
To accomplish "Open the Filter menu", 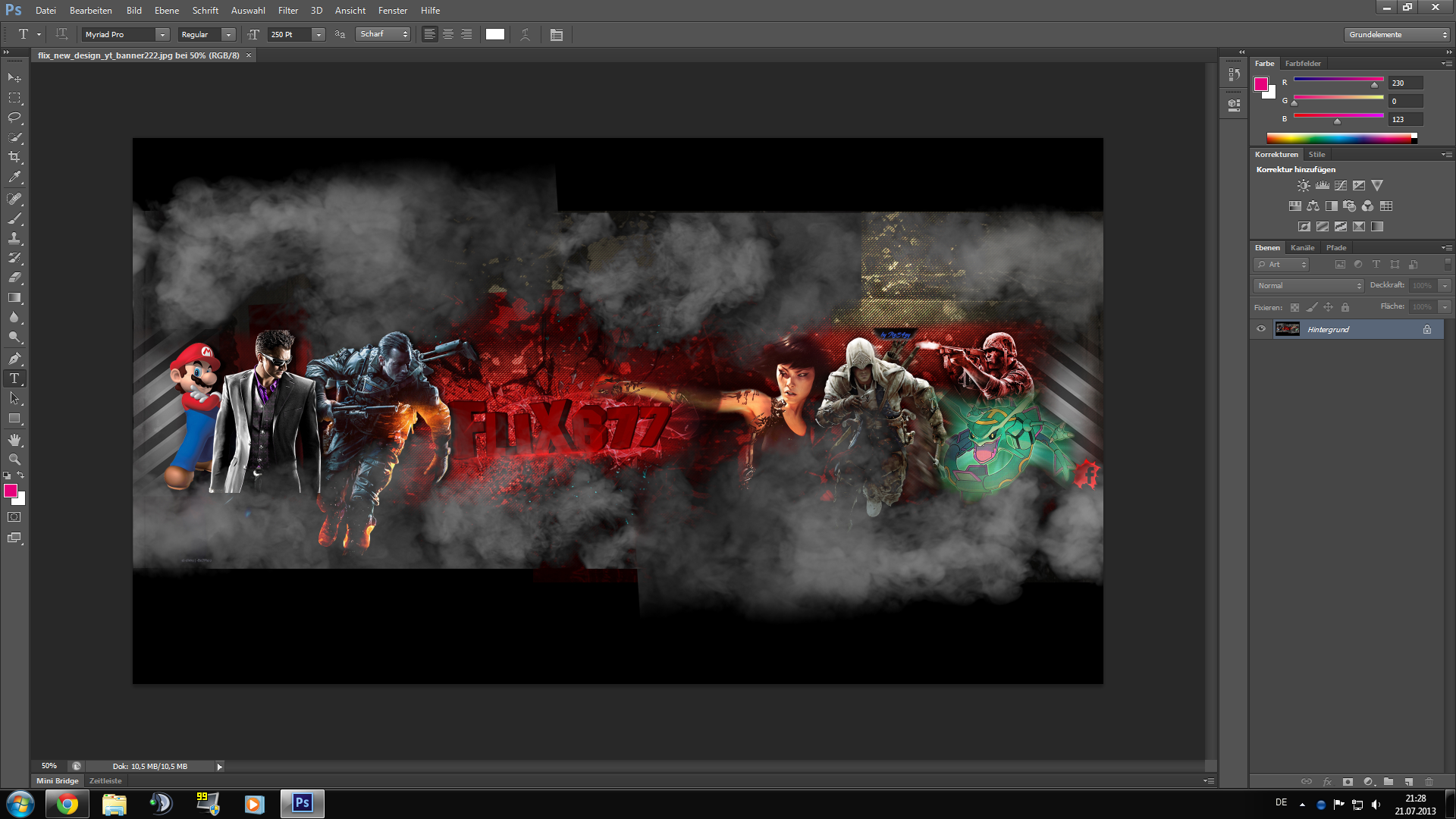I will pyautogui.click(x=287, y=11).
